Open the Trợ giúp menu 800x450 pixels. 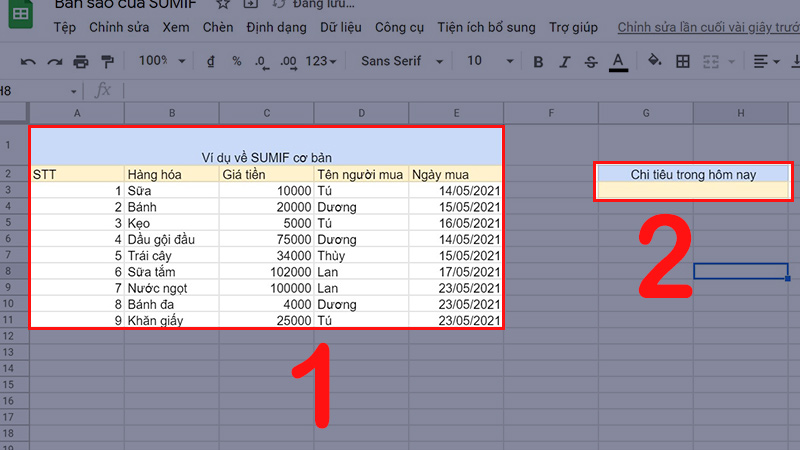pyautogui.click(x=573, y=27)
